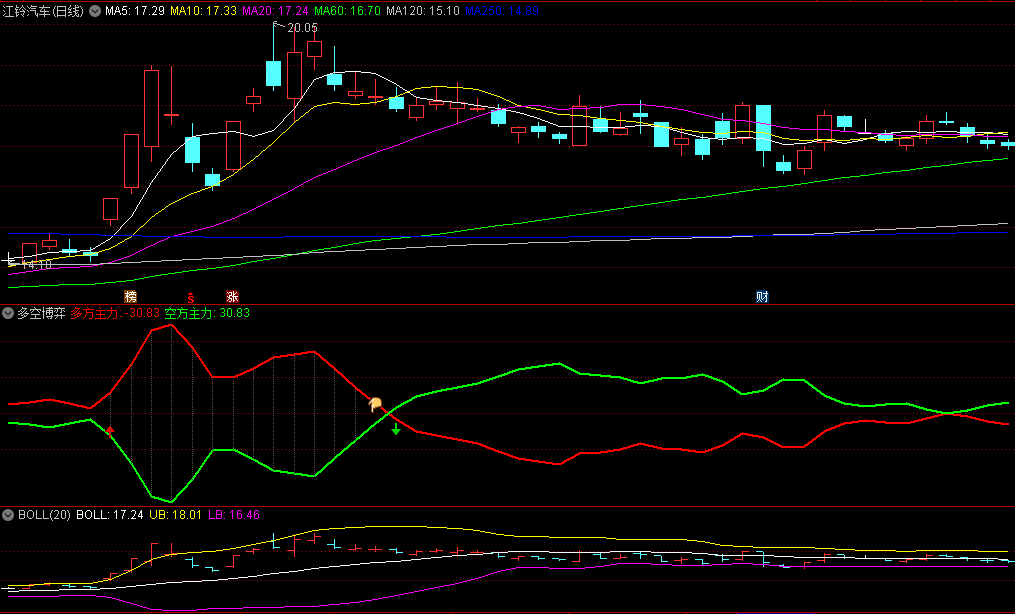This screenshot has width=1015, height=614.
Task: Click the 多空博弈 indicator name
Action: click(x=41, y=313)
